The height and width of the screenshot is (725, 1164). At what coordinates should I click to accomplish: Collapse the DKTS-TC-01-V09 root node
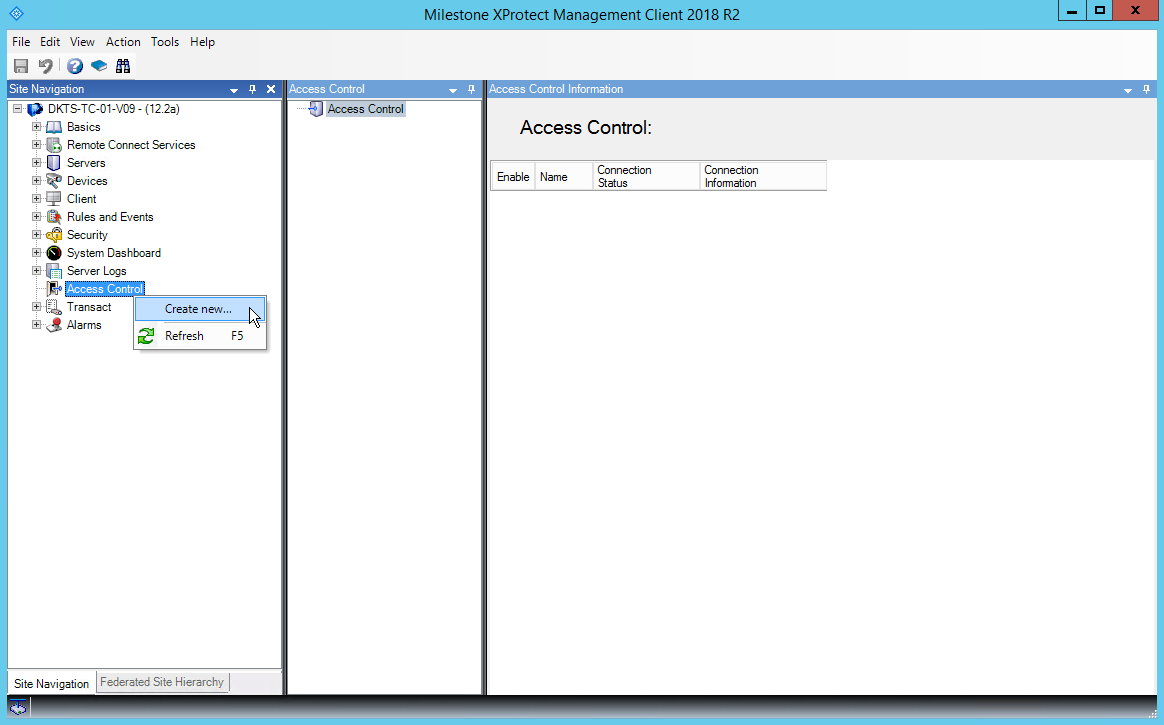[17, 109]
